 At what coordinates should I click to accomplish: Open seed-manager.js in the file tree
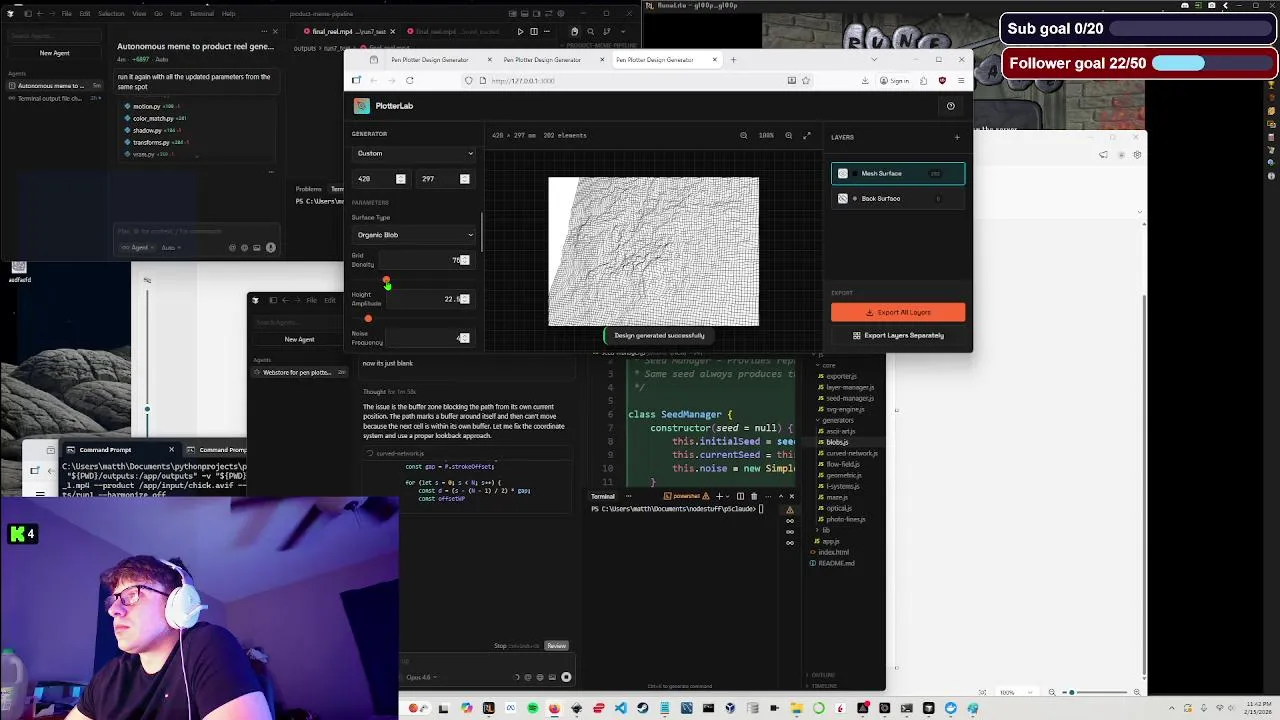coord(849,398)
